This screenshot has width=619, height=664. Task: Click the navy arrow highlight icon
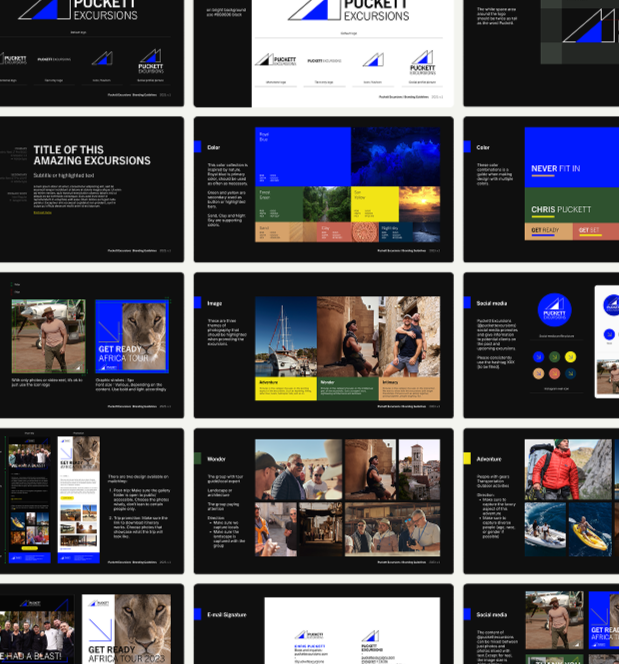(x=570, y=373)
